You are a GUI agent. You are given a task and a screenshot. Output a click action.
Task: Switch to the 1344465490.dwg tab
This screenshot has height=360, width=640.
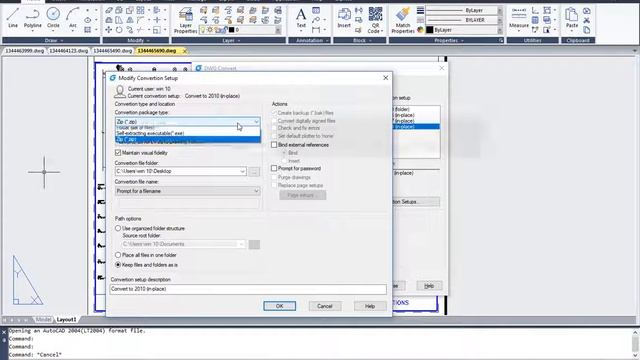(x=113, y=51)
